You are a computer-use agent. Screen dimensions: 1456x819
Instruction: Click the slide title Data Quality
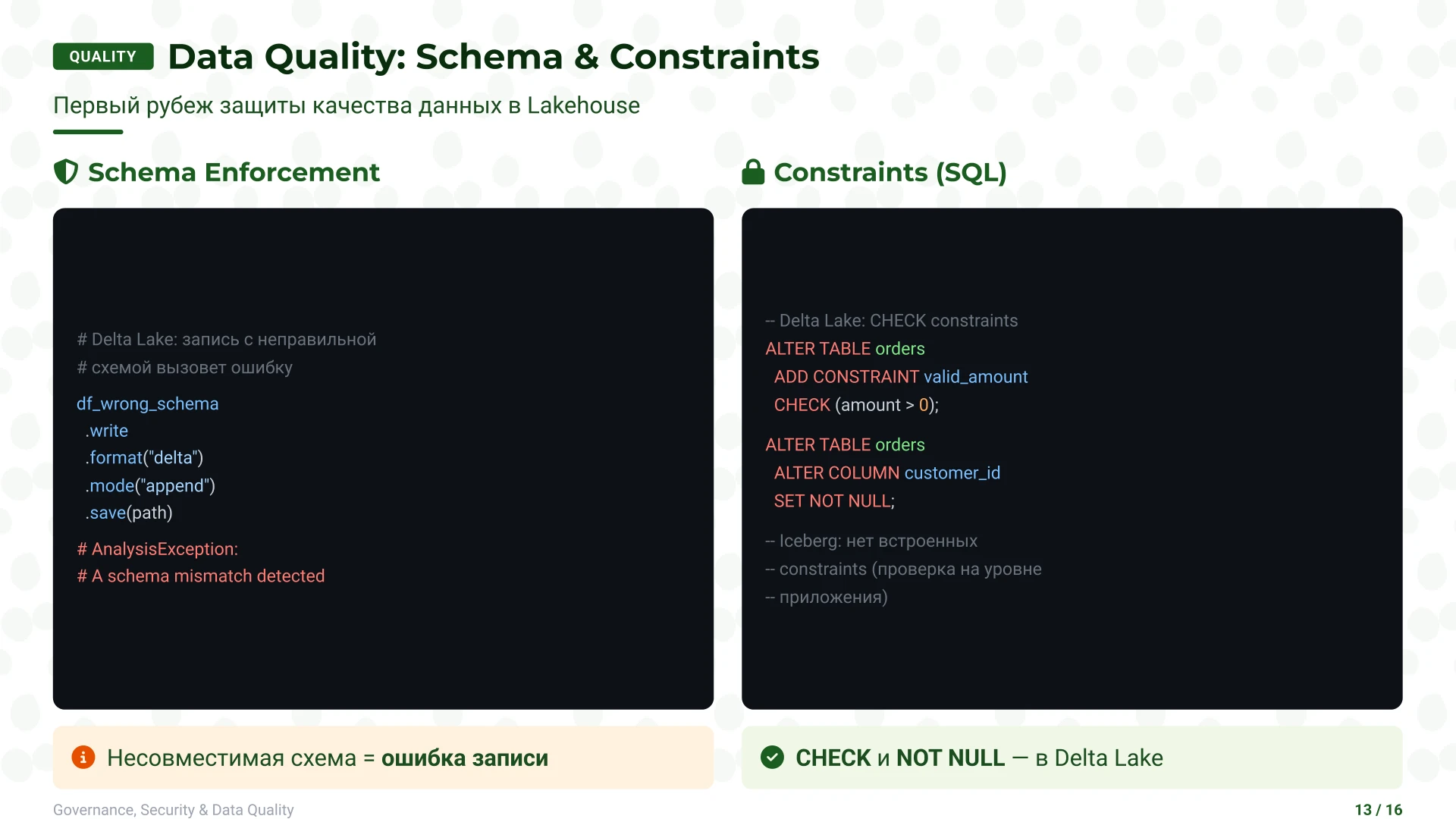coord(493,57)
